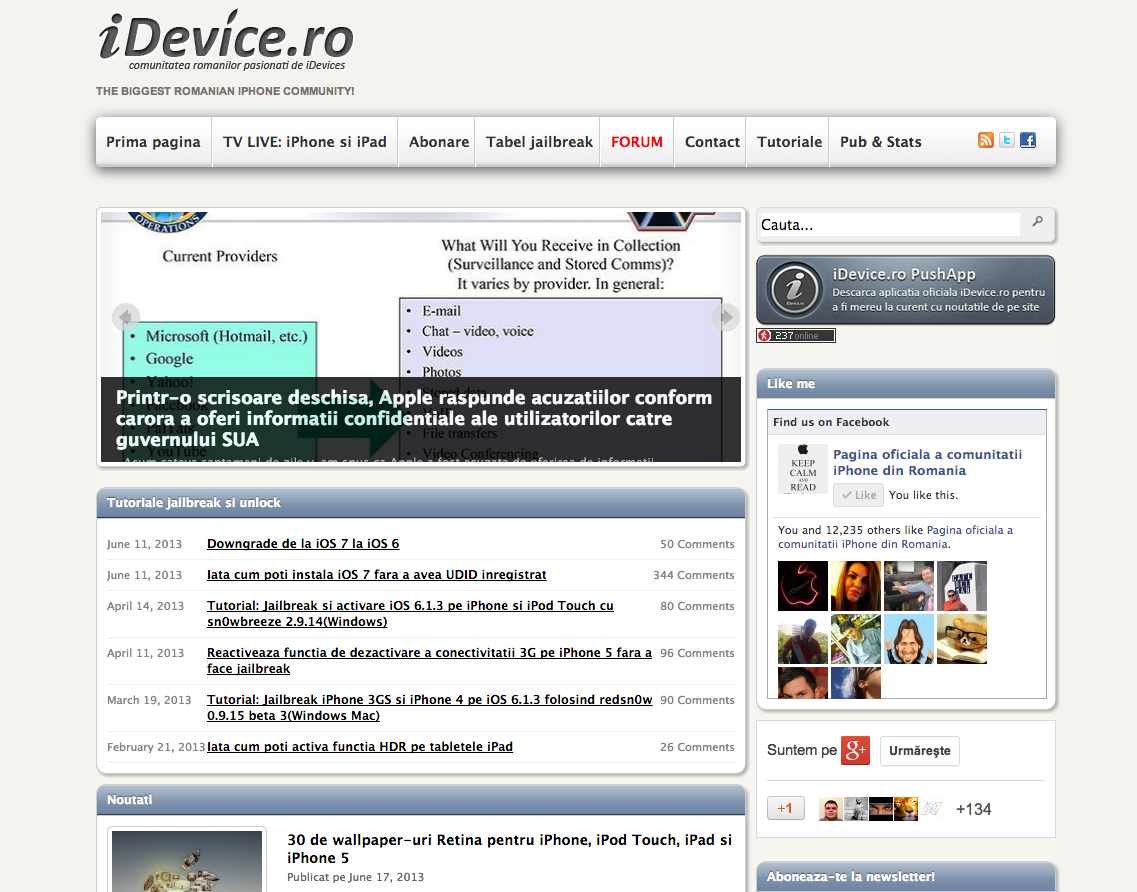Open redsn0w 0.9.15 beta 3 tutorial link
1137x892 pixels.
pos(429,708)
